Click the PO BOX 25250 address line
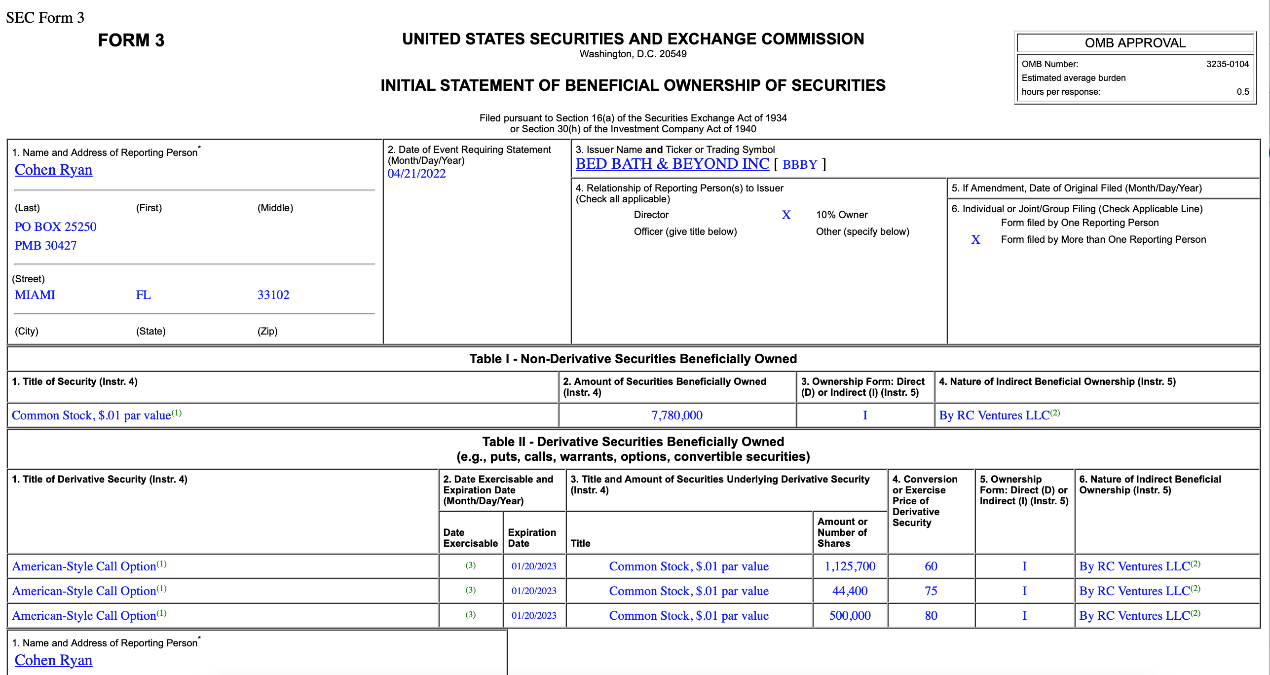Viewport: 1270px width, 675px height. coord(56,227)
